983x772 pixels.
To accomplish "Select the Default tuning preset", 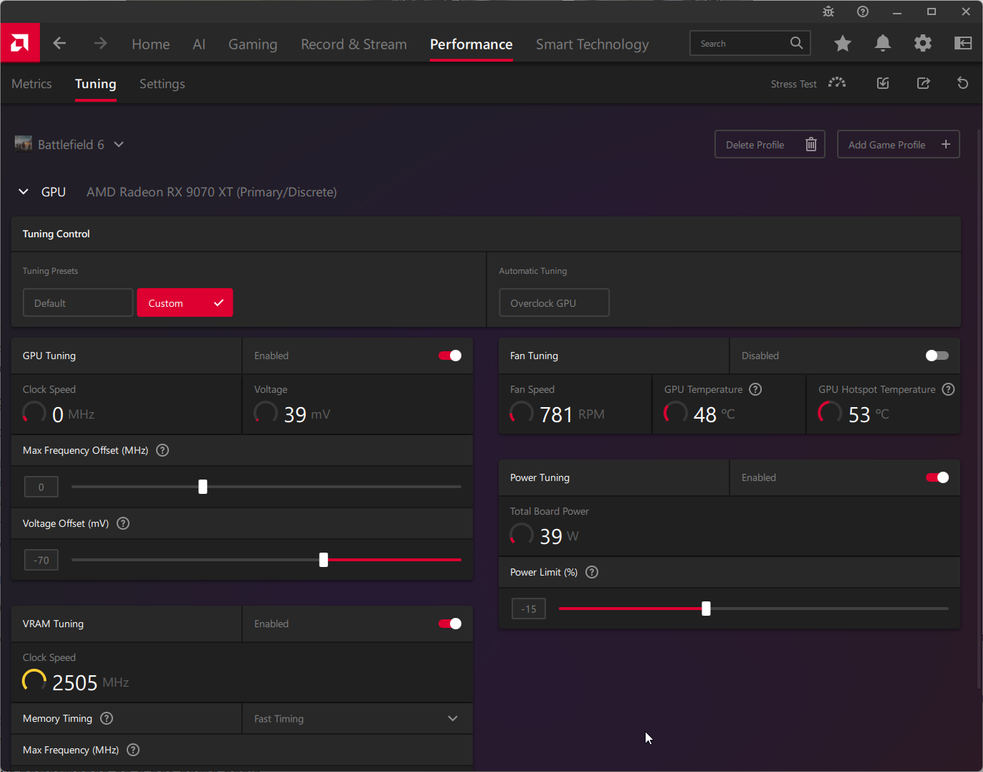I will click(x=78, y=303).
